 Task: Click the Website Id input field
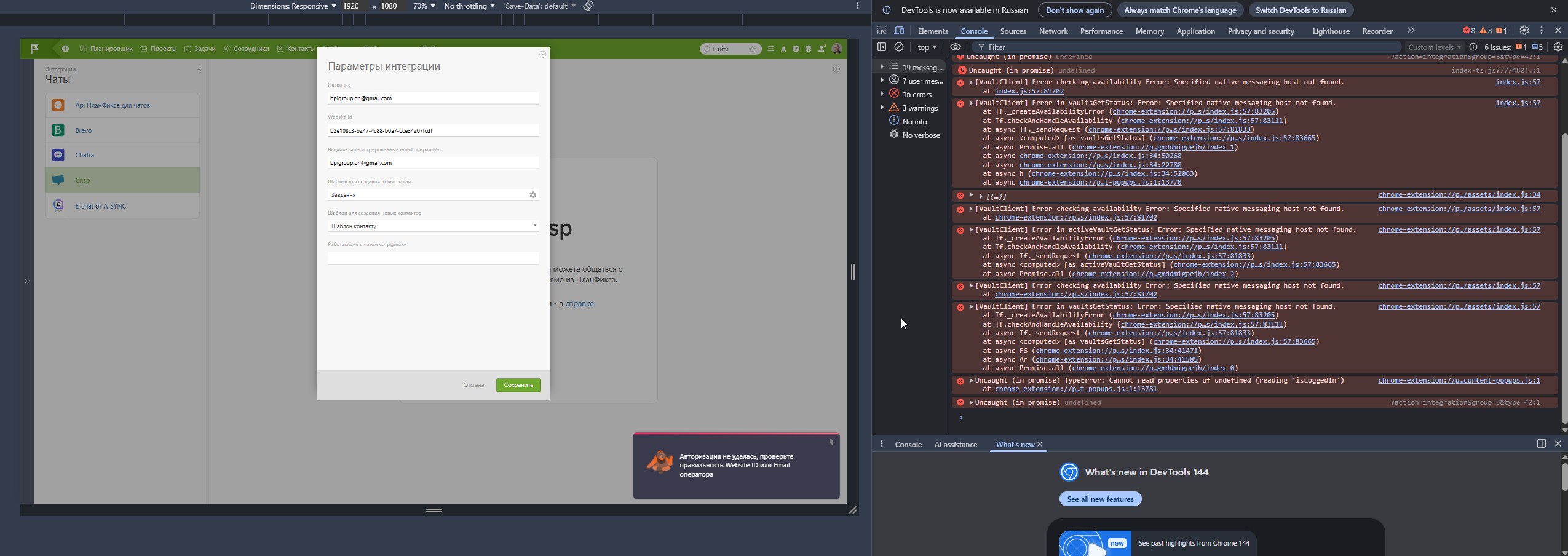point(434,130)
